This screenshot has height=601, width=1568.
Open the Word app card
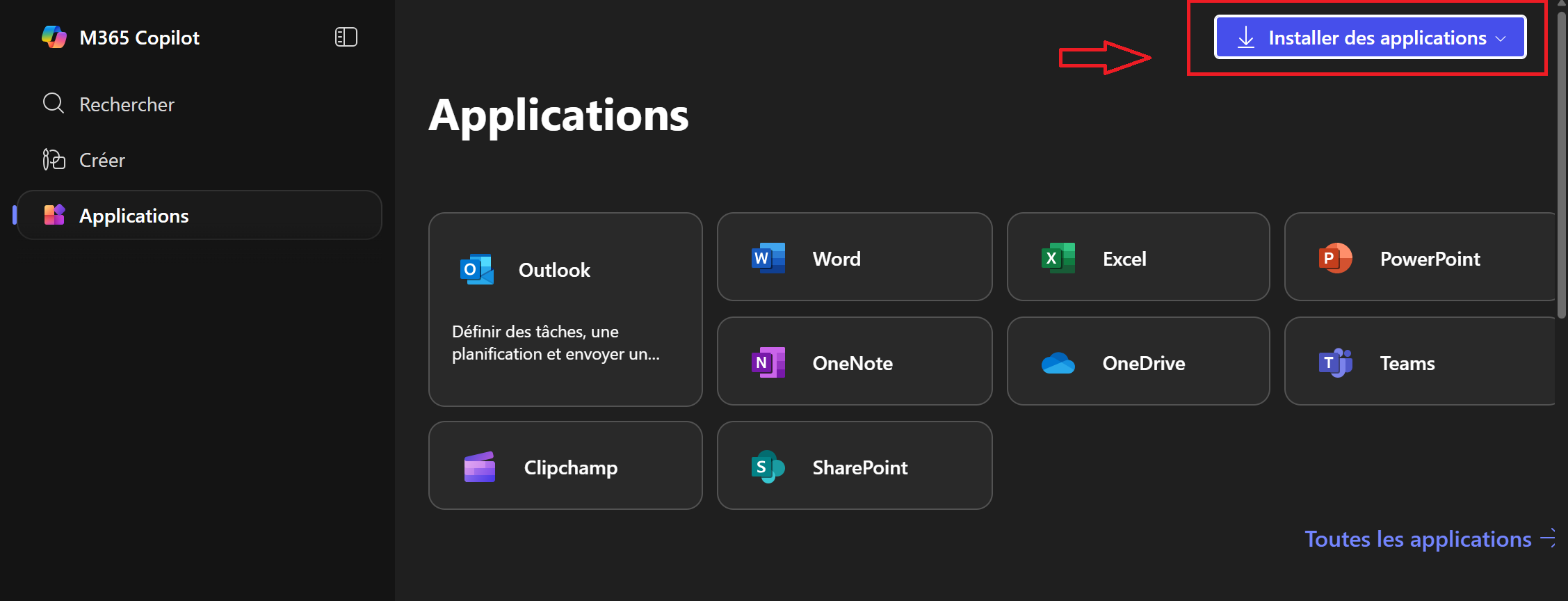[x=855, y=257]
